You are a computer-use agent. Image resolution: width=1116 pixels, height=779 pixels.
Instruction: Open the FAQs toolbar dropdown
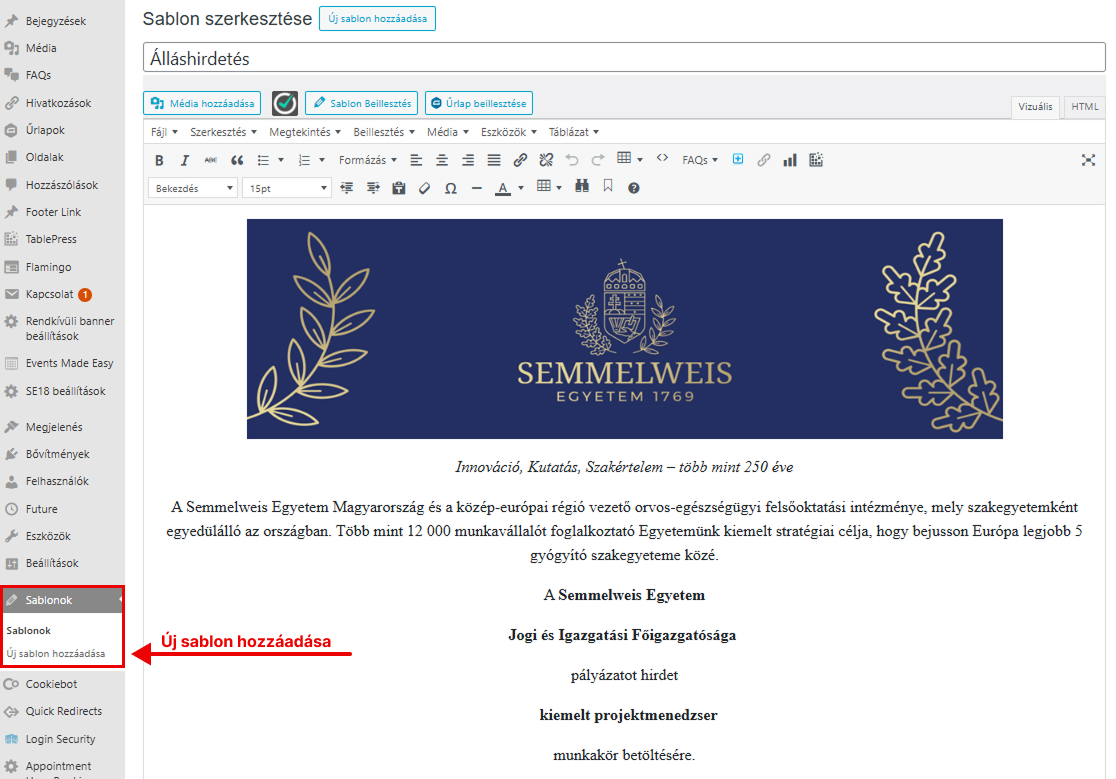click(x=700, y=161)
